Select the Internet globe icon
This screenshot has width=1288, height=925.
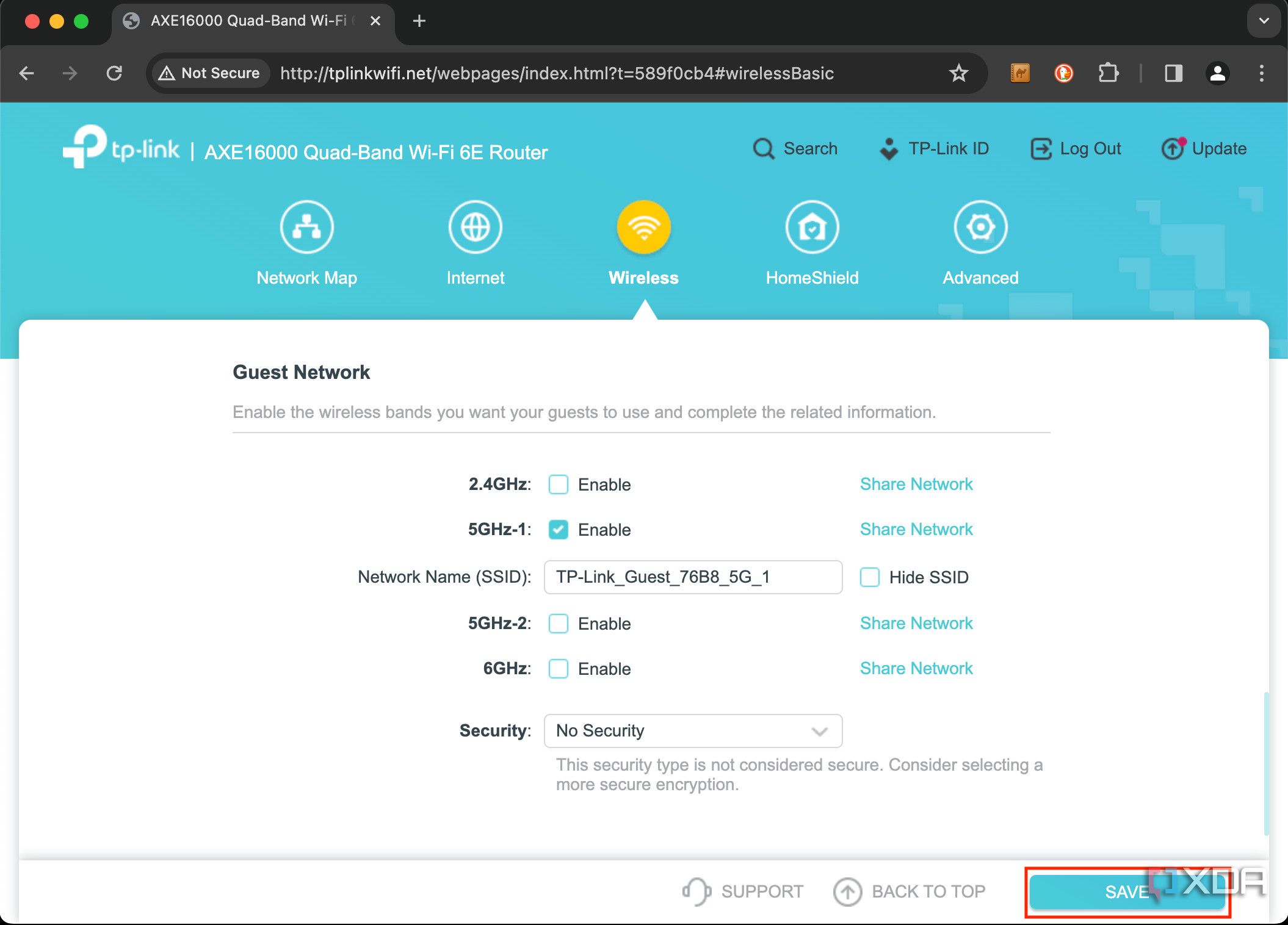[475, 226]
